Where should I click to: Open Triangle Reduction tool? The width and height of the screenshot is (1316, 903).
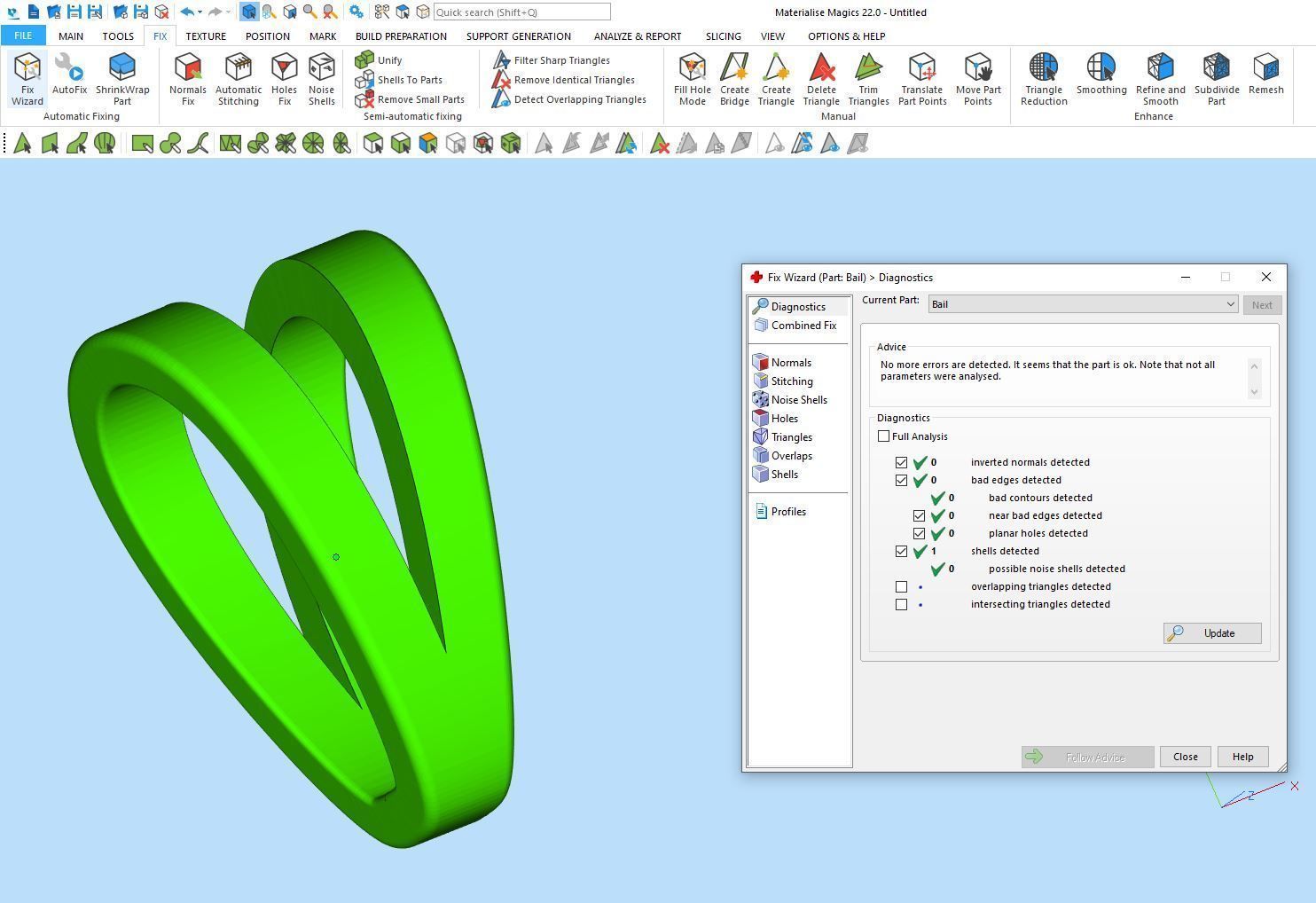coord(1044,79)
